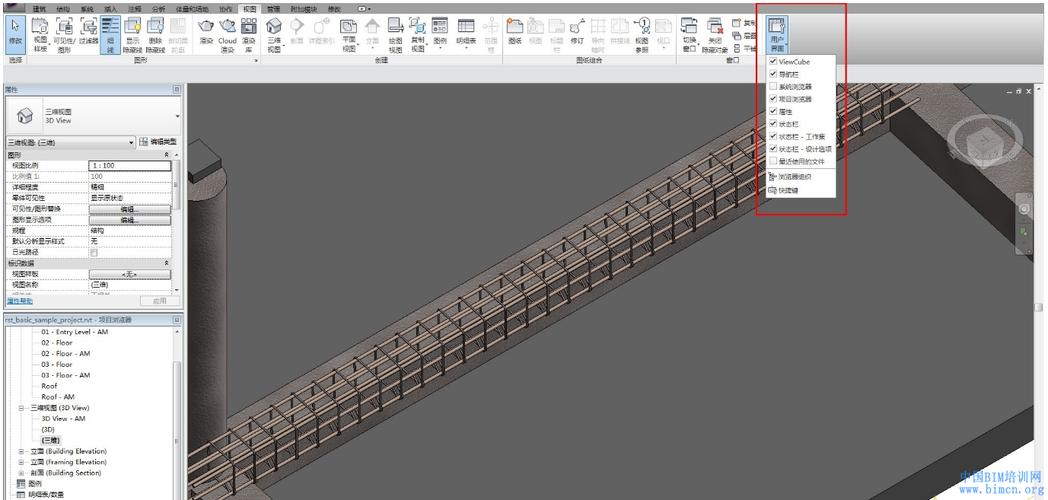The height and width of the screenshot is (500, 1048).
Task: Select 浏览器组织 (Browser Organization) menu entry
Action: [x=801, y=177]
